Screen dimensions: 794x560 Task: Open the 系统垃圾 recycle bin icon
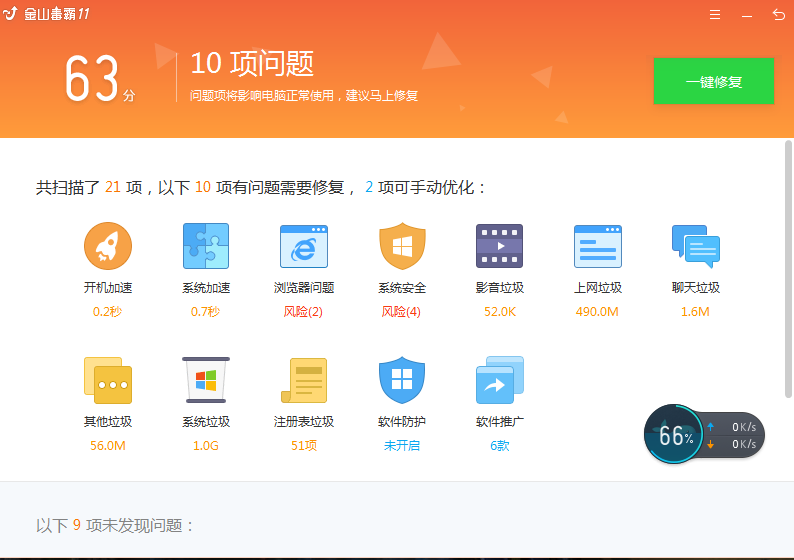206,380
